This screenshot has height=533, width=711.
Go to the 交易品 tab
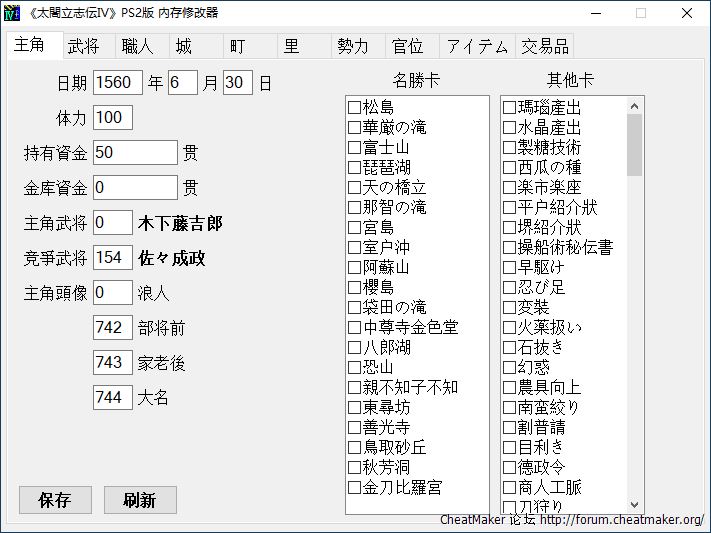(x=544, y=46)
